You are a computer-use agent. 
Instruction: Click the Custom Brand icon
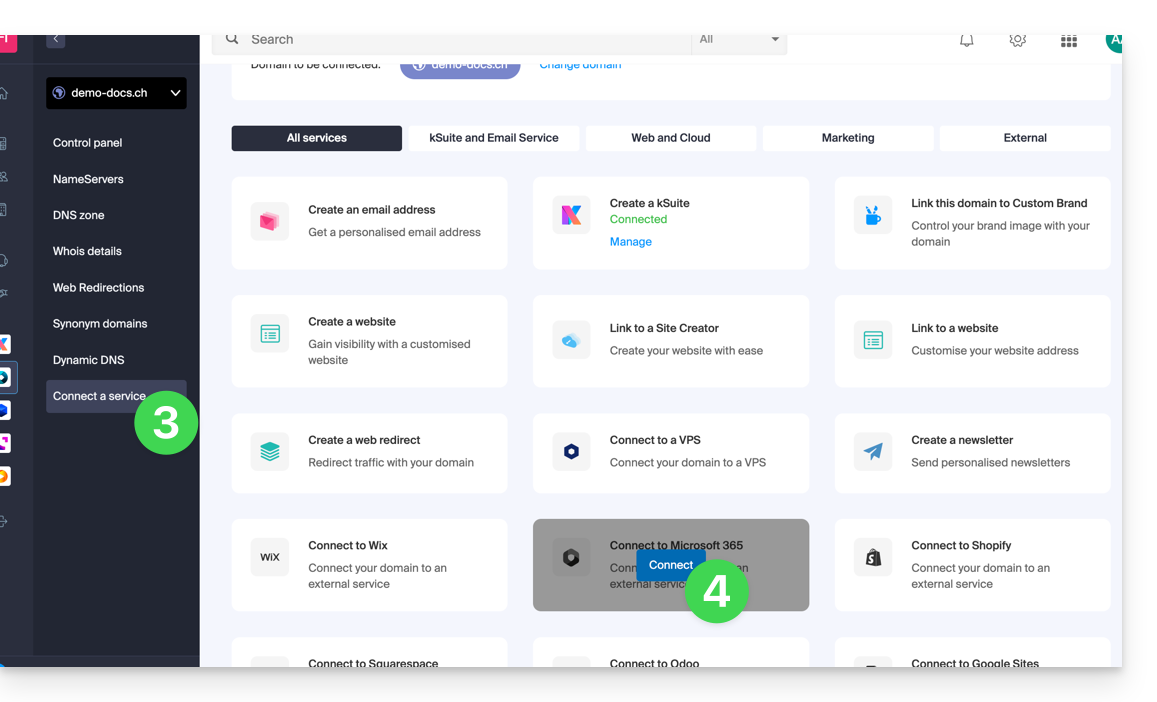coord(873,215)
